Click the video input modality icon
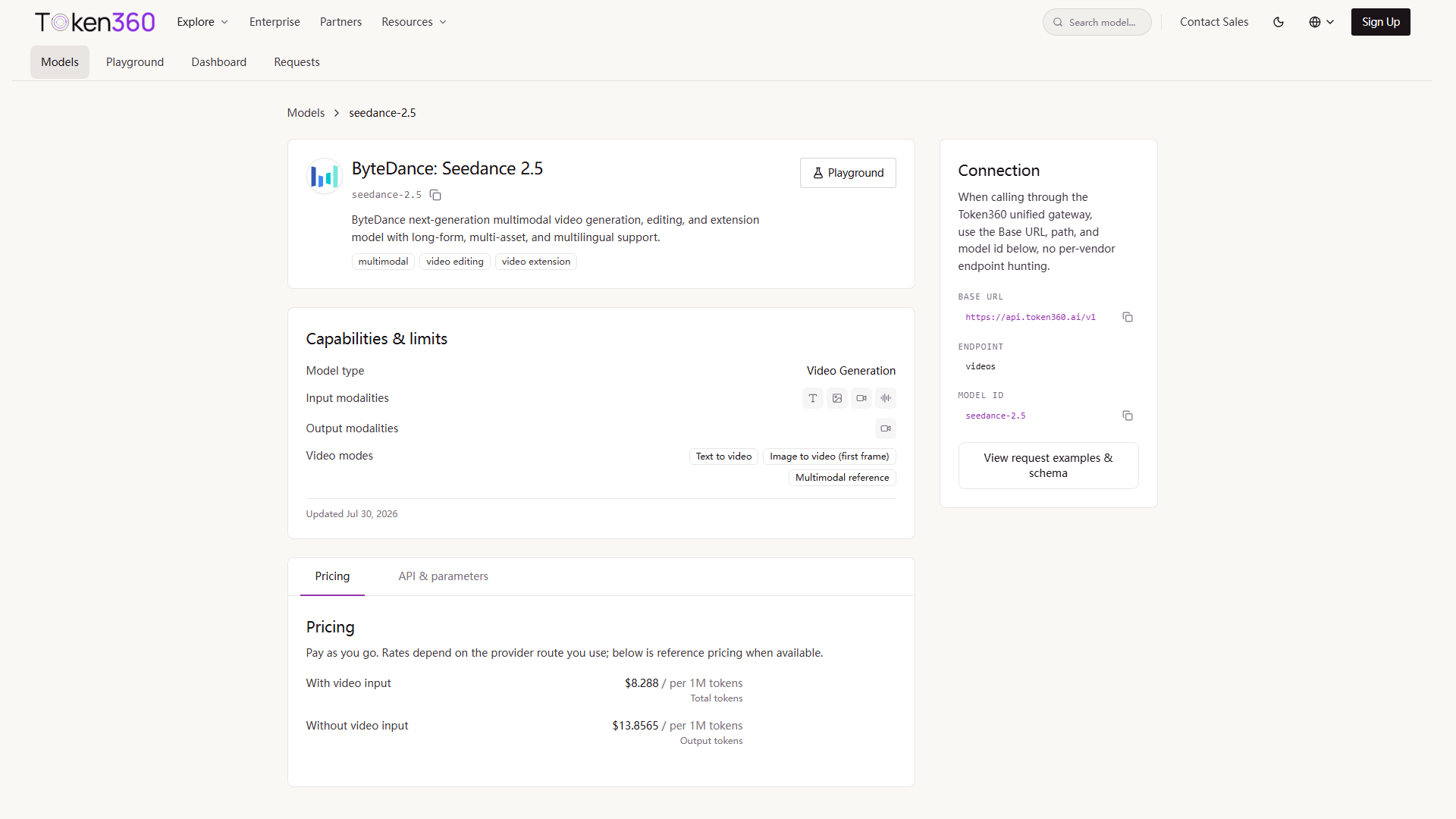The height and width of the screenshot is (819, 1456). coord(861,398)
